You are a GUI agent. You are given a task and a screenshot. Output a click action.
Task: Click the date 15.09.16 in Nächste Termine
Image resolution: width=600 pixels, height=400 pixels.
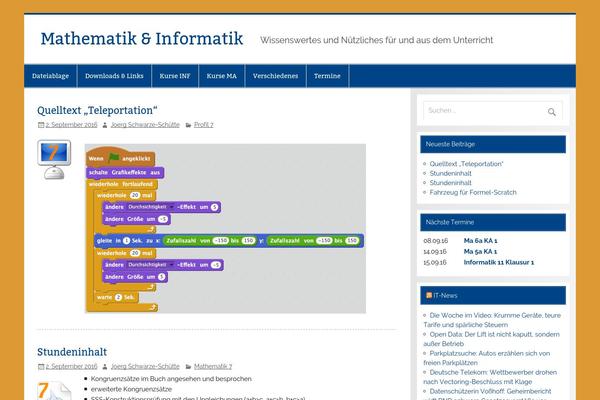coord(435,262)
